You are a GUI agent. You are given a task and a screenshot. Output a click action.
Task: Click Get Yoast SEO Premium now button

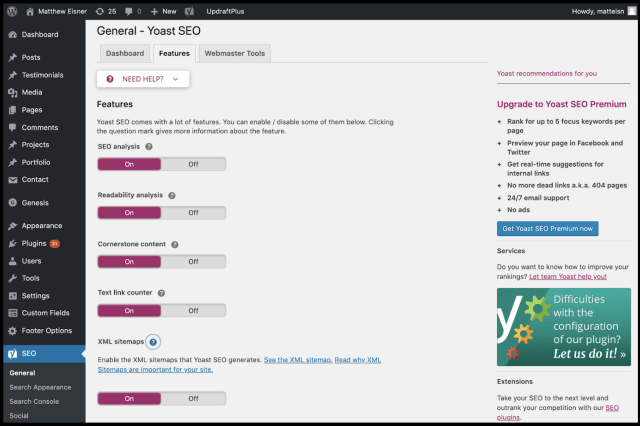tap(548, 229)
